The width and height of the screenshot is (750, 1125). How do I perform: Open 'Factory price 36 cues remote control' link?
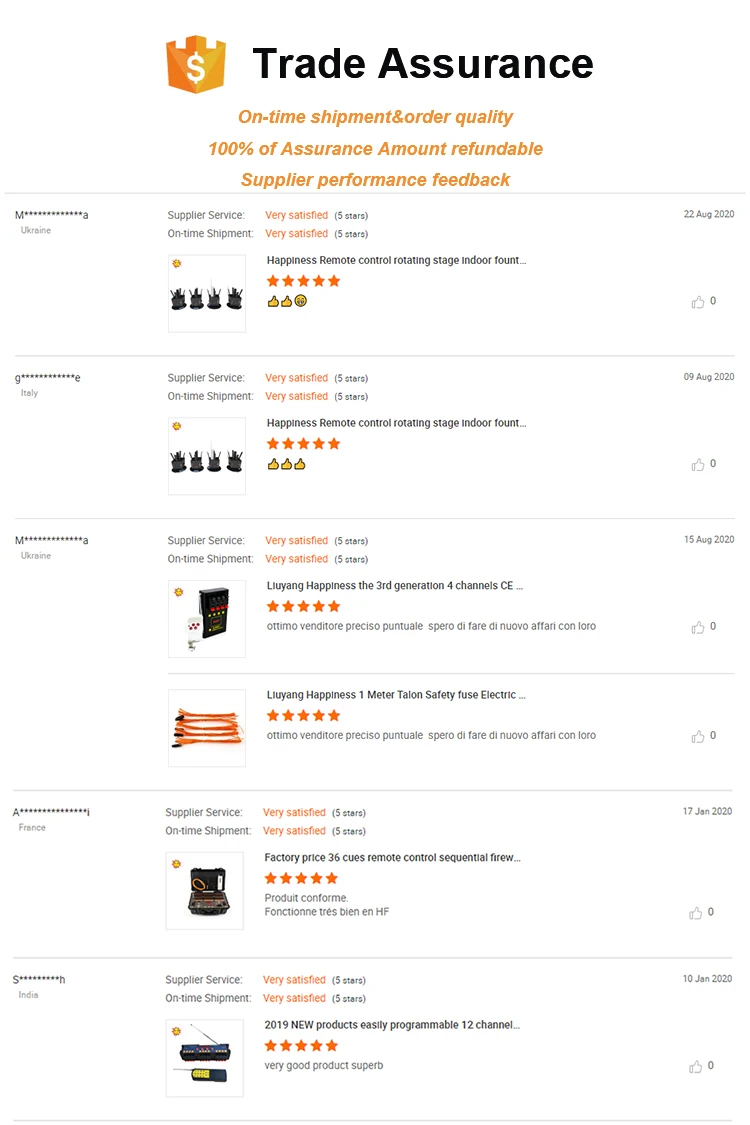(x=392, y=858)
